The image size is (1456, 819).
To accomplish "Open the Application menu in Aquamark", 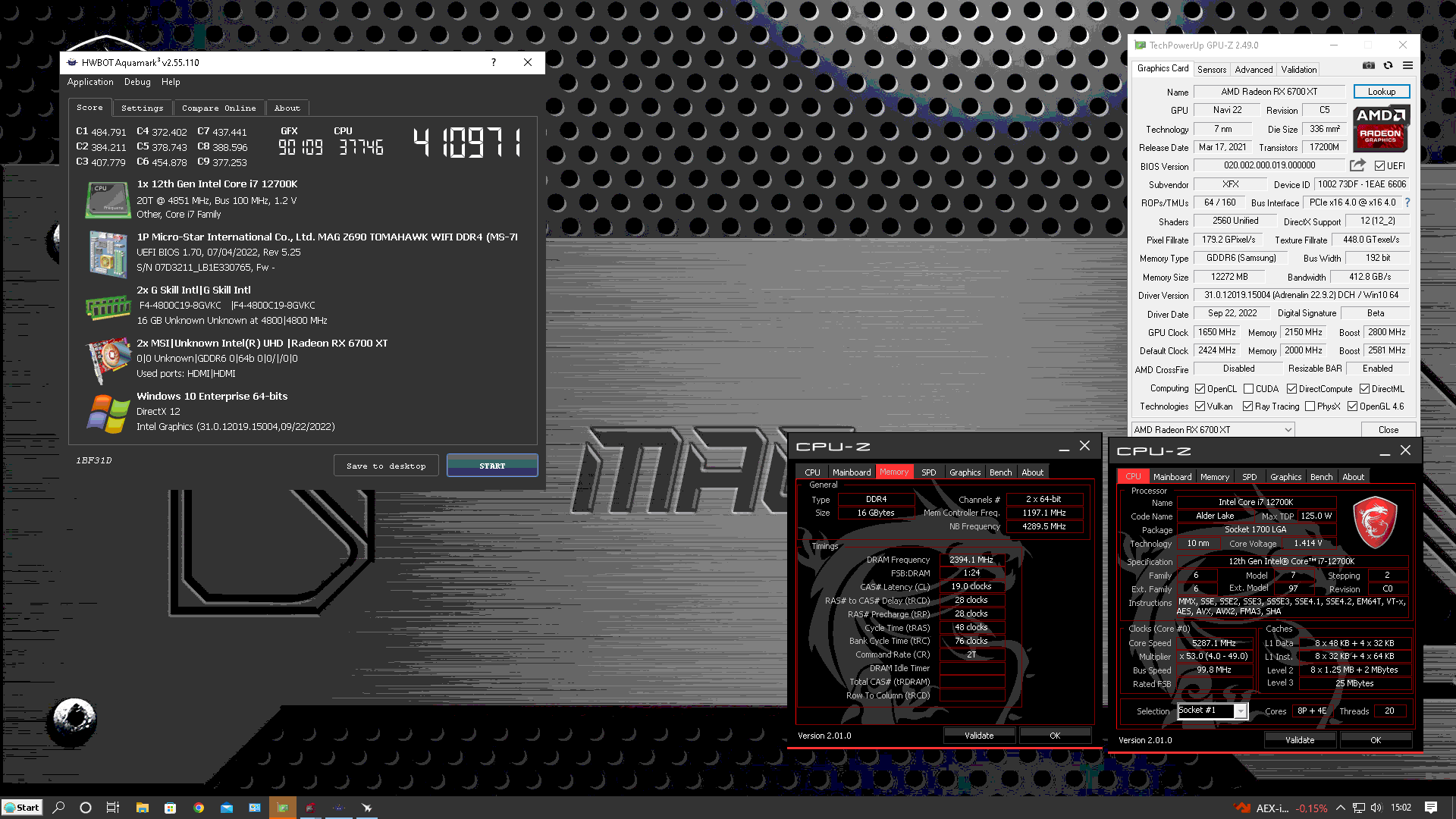I will click(90, 82).
